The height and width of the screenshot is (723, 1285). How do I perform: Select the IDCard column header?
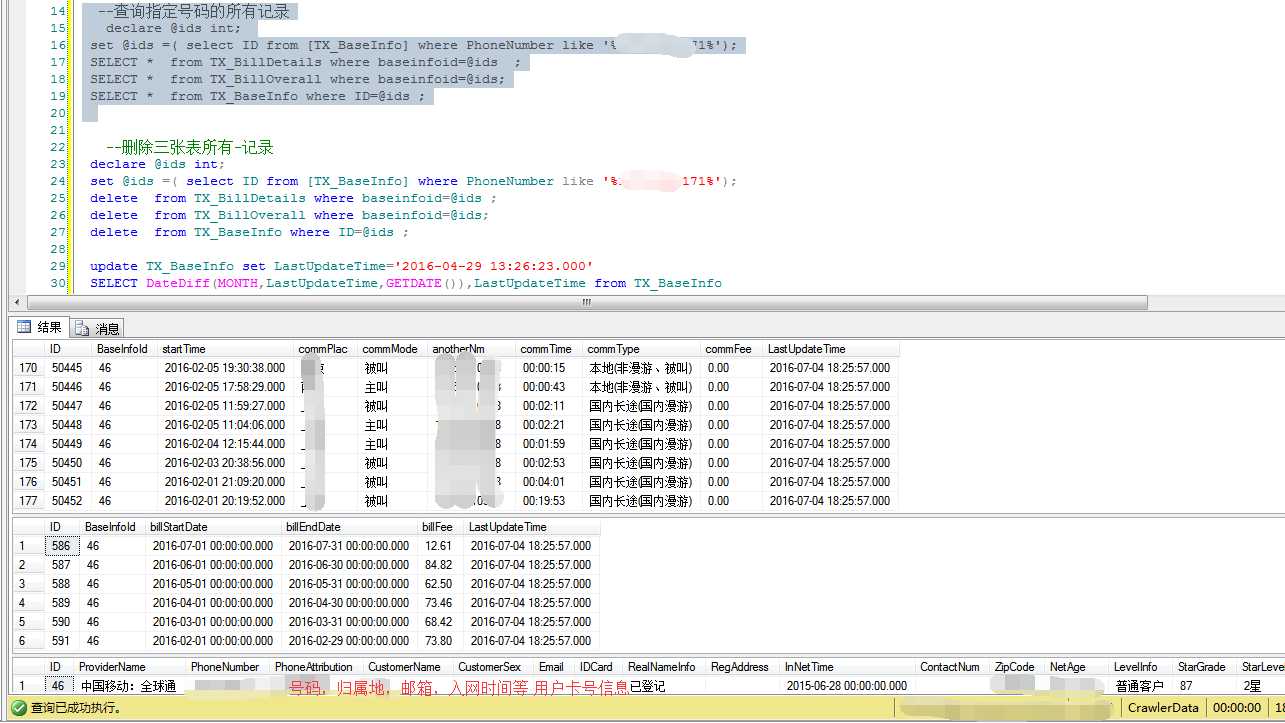click(x=600, y=667)
